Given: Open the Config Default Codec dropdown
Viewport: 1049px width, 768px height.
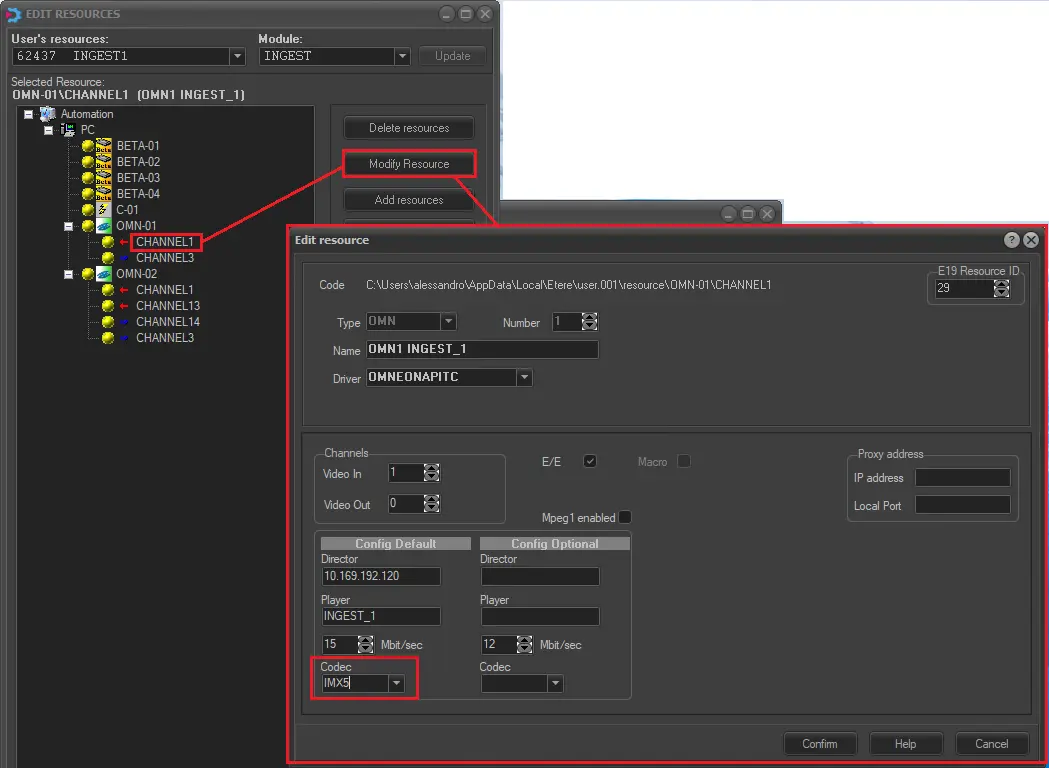Looking at the screenshot, I should [x=397, y=684].
